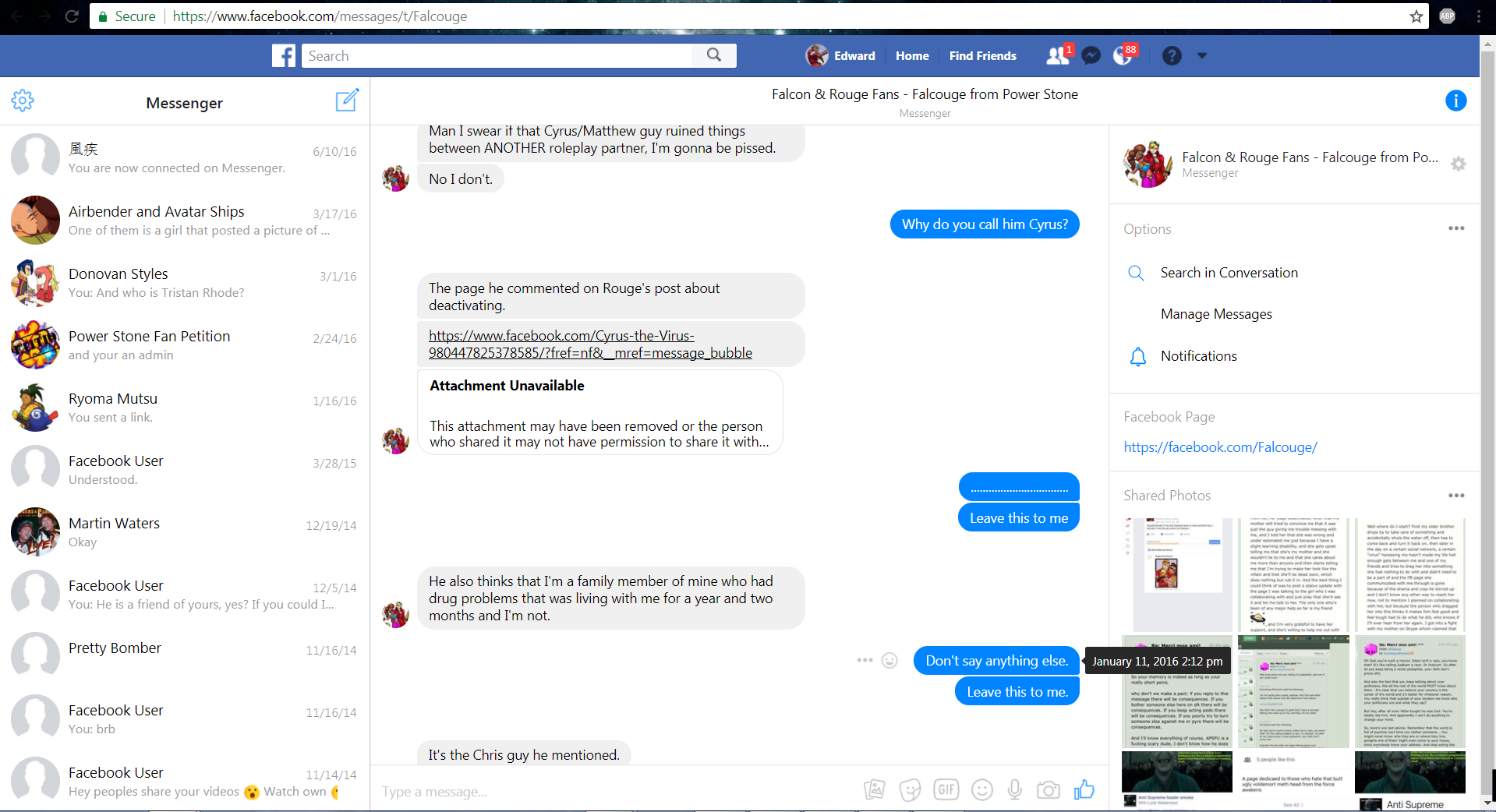
Task: Click the 'Leave this to me.' message bubble
Action: click(x=1017, y=692)
